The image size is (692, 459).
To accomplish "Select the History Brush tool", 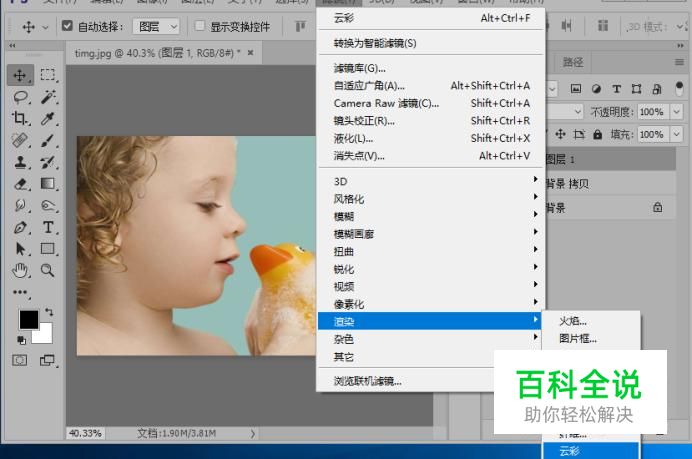I will [x=48, y=162].
